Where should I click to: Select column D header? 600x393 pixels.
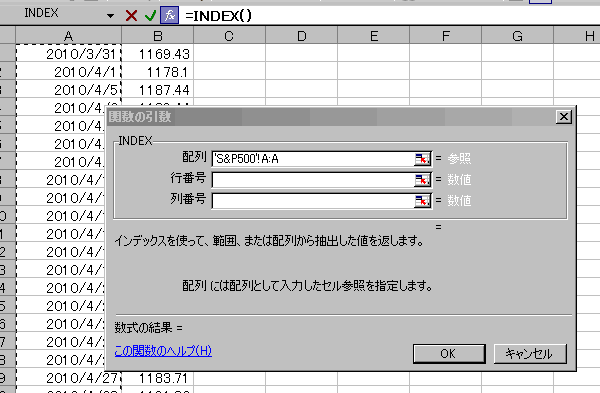(x=302, y=36)
